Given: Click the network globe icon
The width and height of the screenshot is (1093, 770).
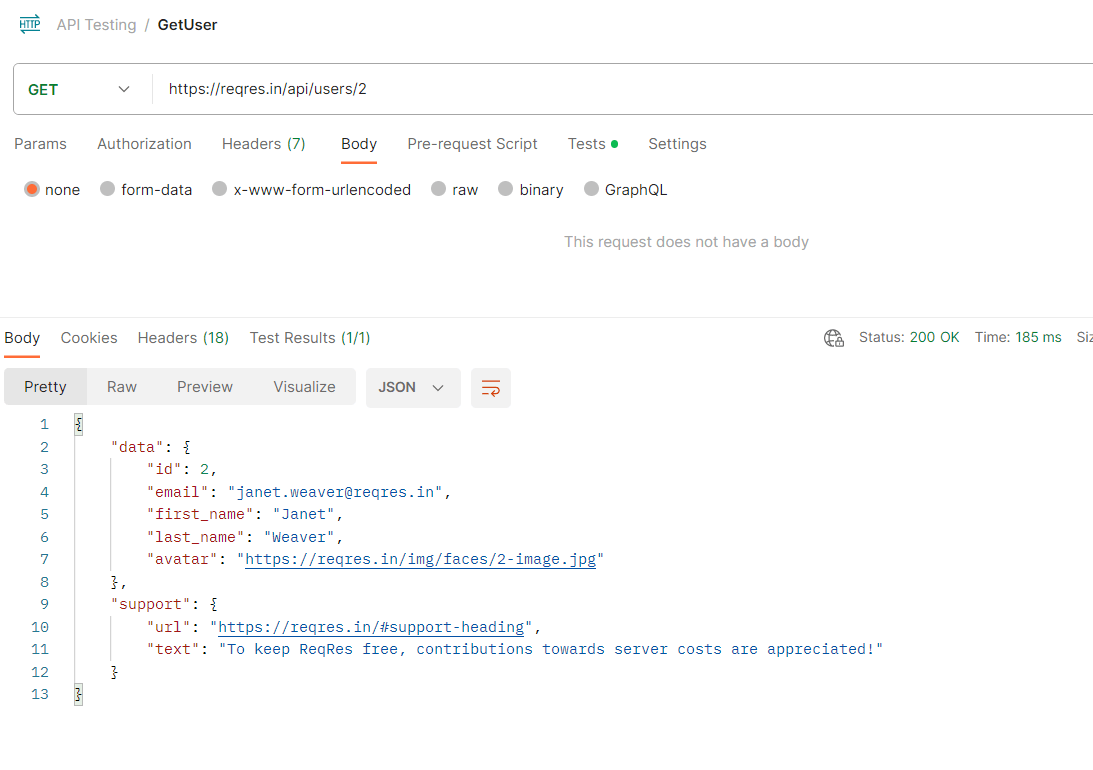Looking at the screenshot, I should click(833, 338).
